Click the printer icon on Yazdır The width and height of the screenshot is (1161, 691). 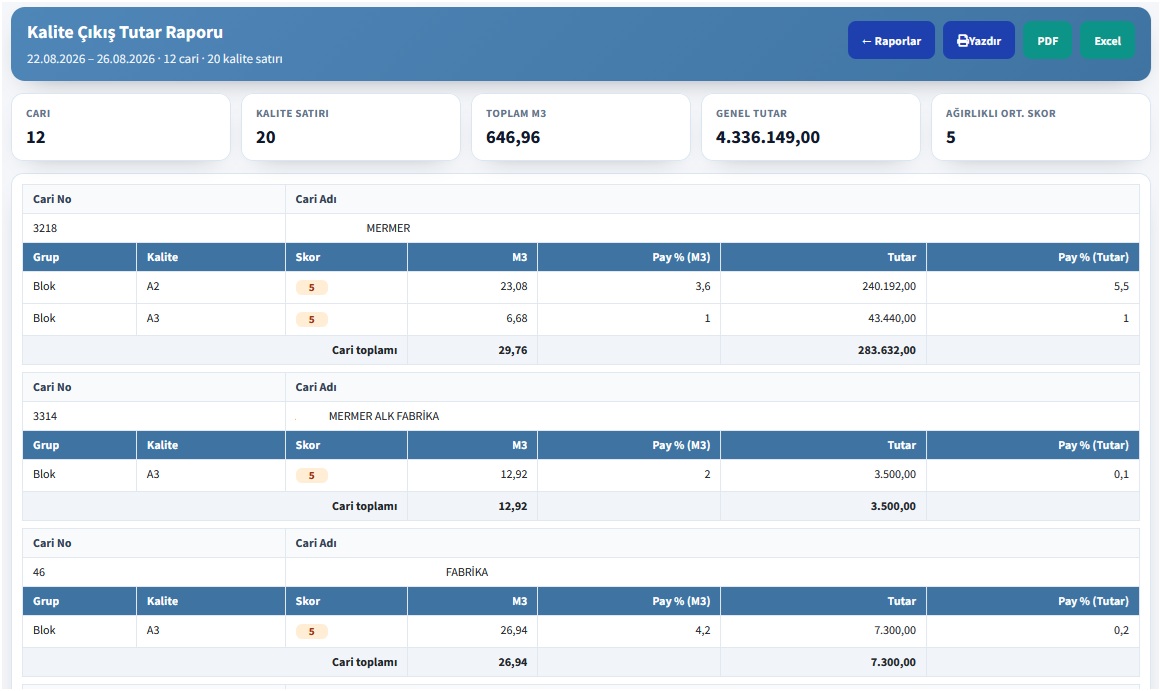pyautogui.click(x=963, y=41)
